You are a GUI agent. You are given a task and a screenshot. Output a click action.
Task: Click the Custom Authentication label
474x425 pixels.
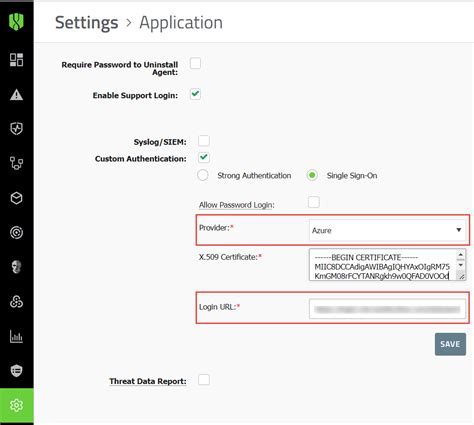click(141, 159)
